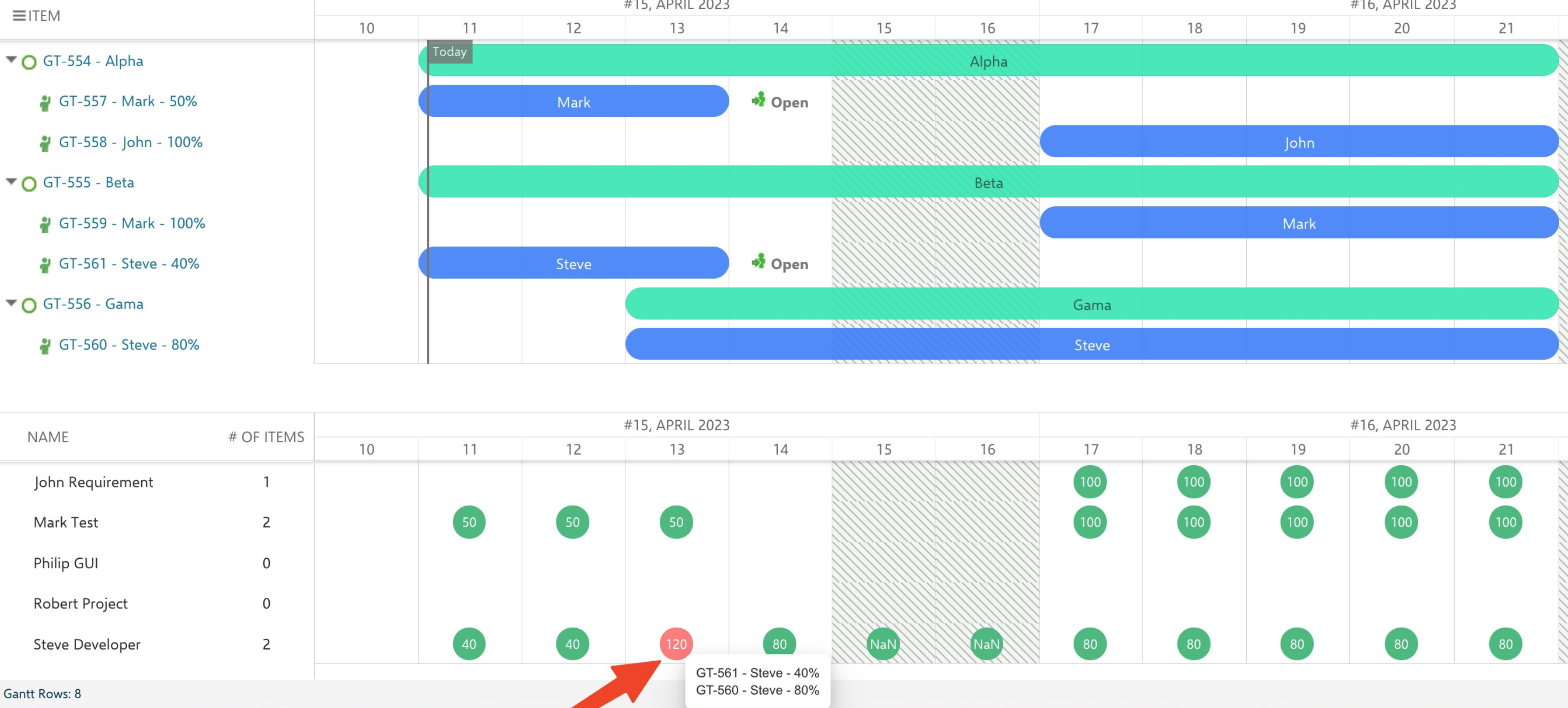Click the green circle icon for GT-554 Alpha
Image resolution: width=1568 pixels, height=708 pixels.
coord(29,62)
